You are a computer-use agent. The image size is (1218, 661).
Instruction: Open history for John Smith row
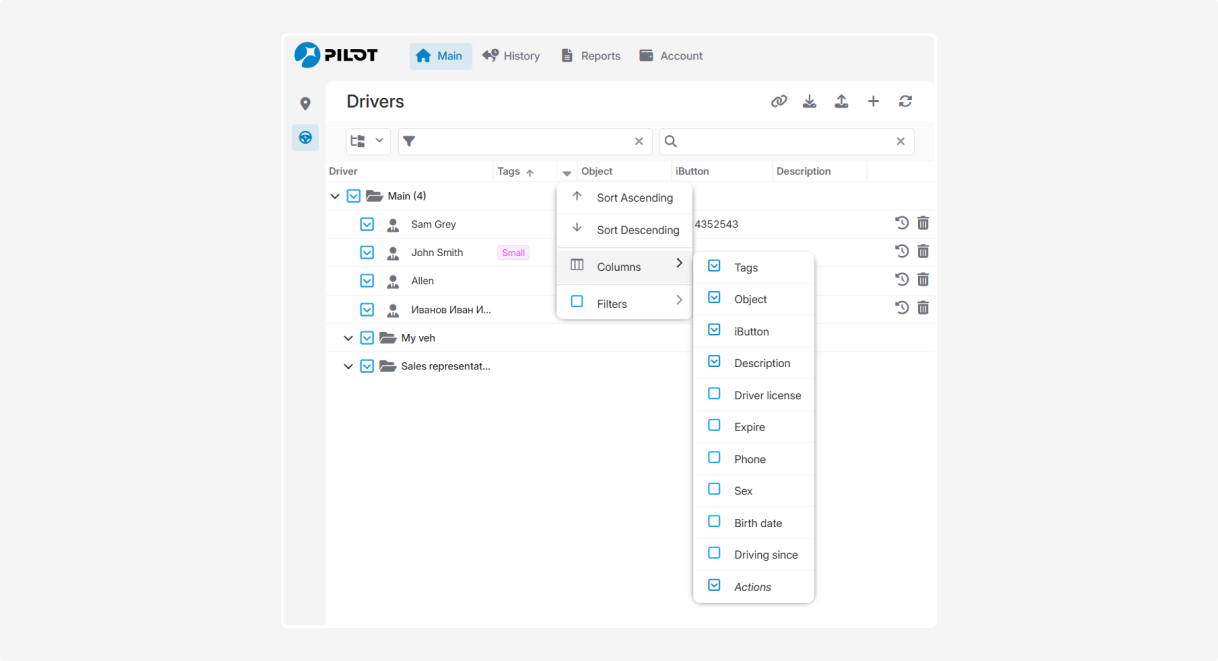point(901,251)
